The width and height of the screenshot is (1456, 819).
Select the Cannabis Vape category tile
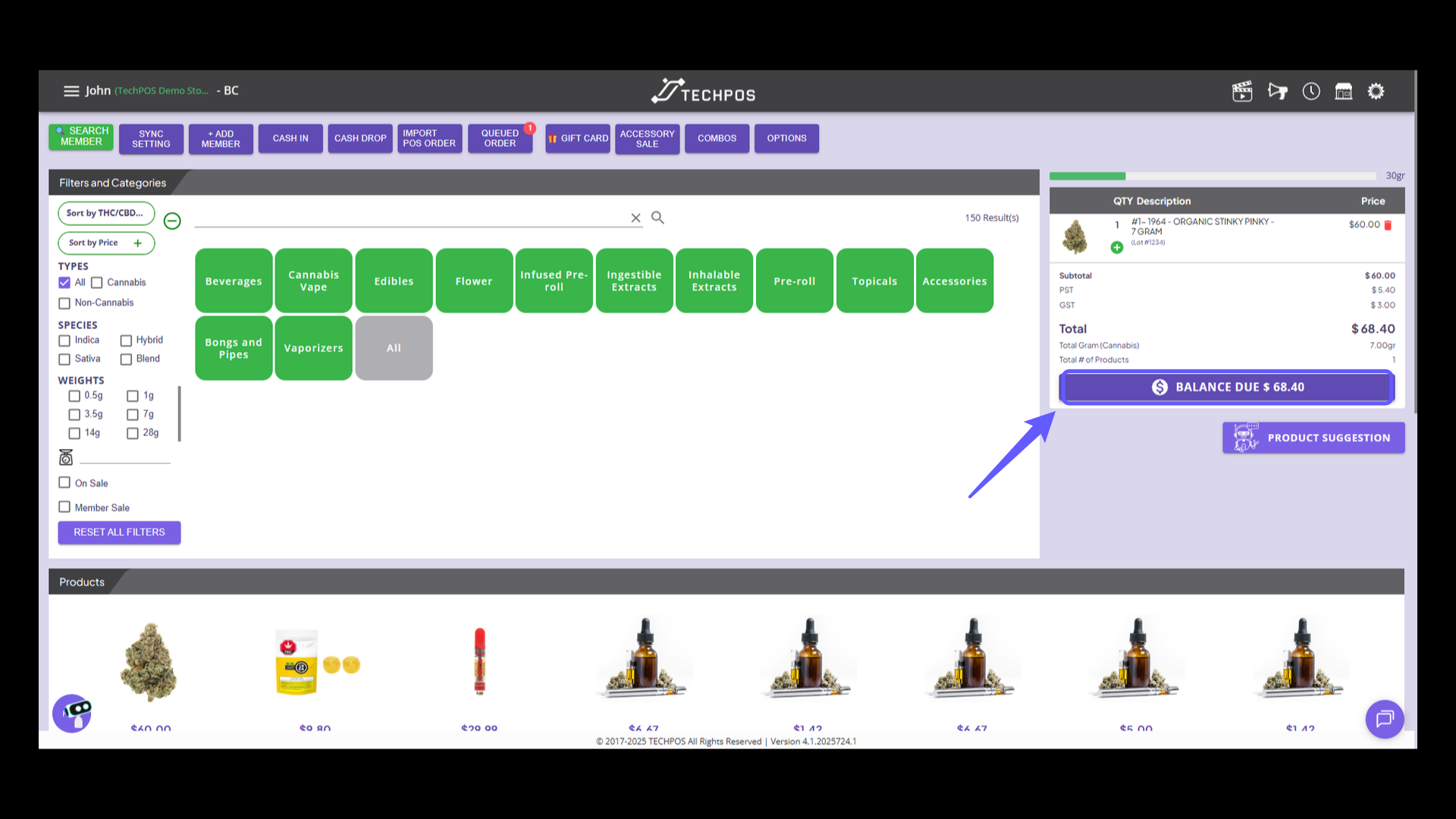click(313, 281)
